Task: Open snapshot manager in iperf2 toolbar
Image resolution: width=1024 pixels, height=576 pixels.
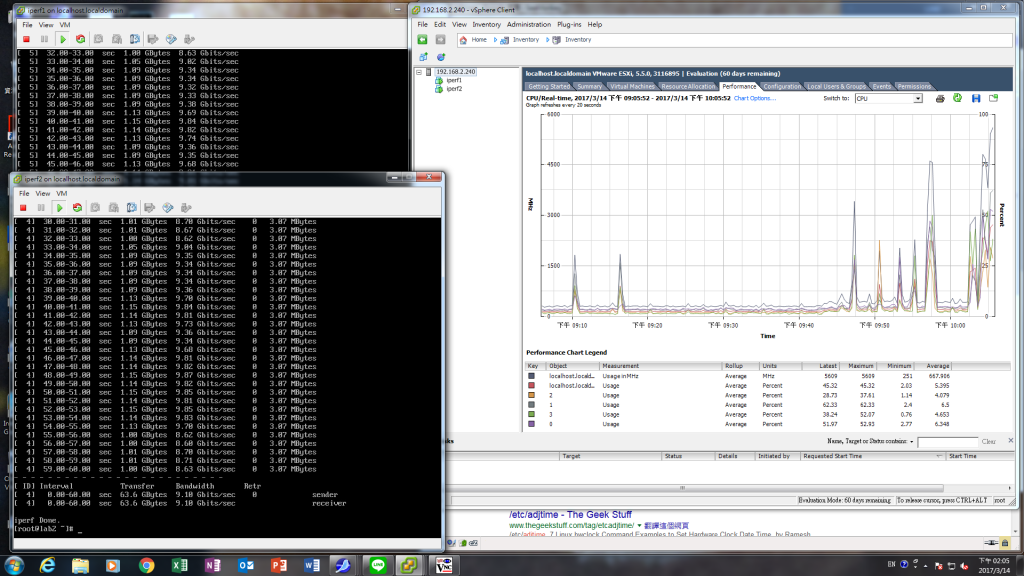Action: click(131, 208)
